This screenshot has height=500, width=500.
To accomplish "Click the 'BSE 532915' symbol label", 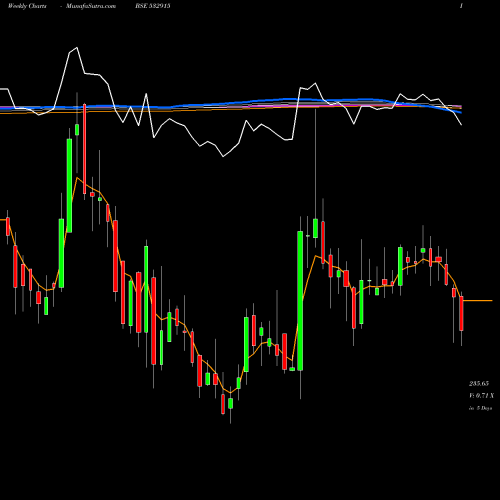I will (153, 6).
